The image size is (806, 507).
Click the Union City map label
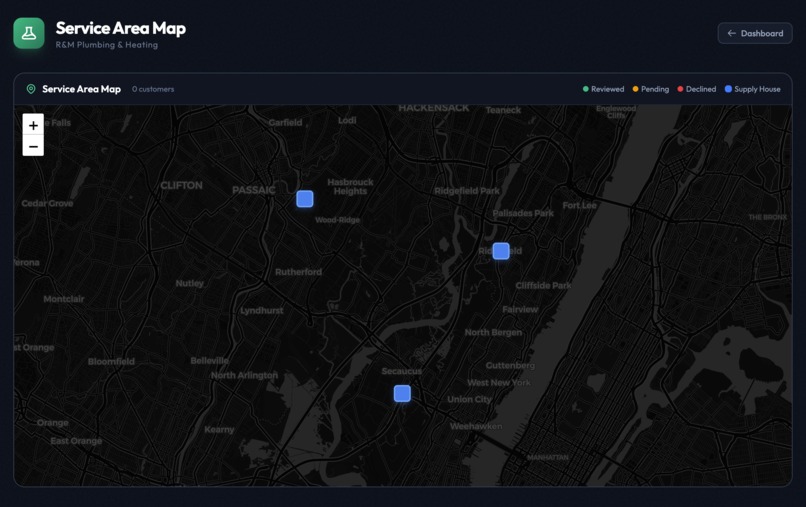point(469,399)
